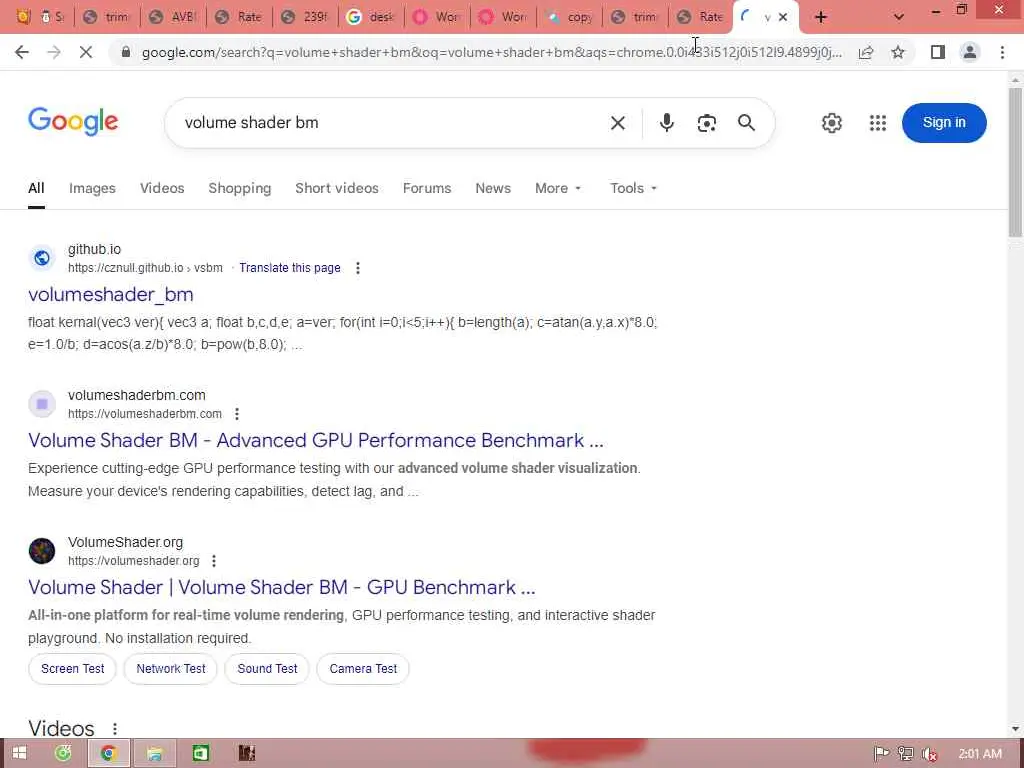Open a new browser tab

[821, 17]
